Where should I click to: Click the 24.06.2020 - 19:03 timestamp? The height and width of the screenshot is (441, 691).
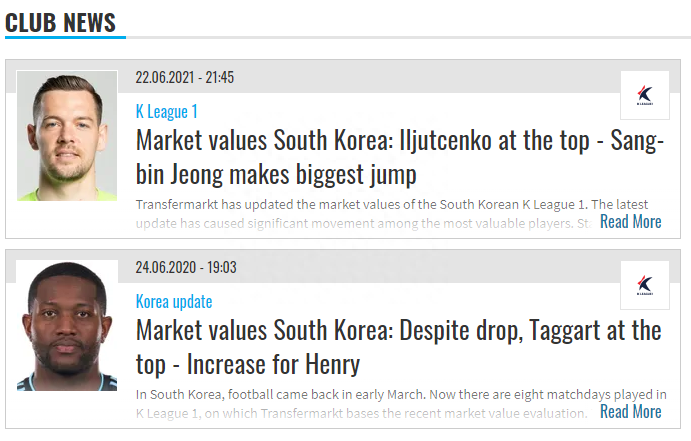tap(185, 267)
